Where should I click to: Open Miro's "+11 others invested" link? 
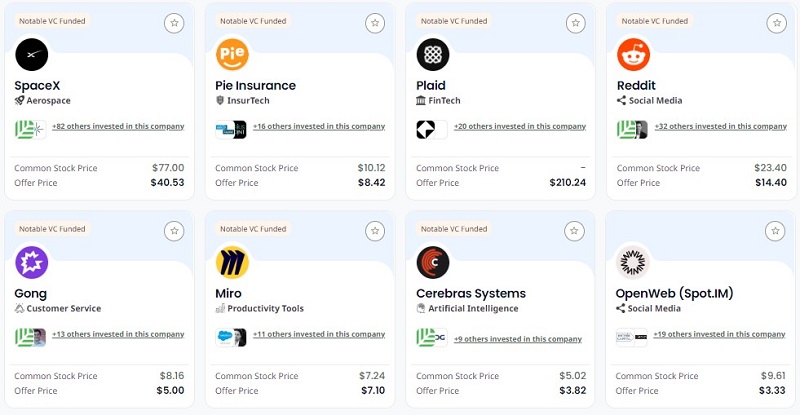pyautogui.click(x=319, y=335)
